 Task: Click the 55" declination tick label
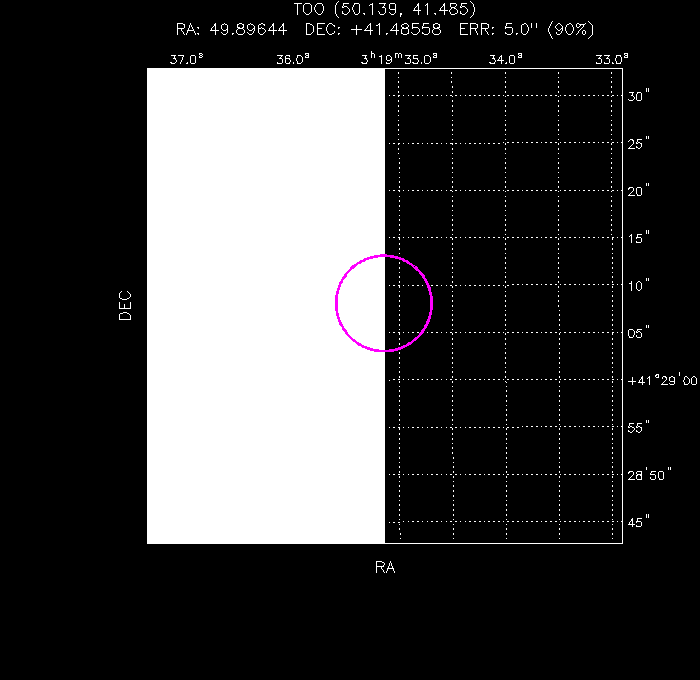(638, 427)
